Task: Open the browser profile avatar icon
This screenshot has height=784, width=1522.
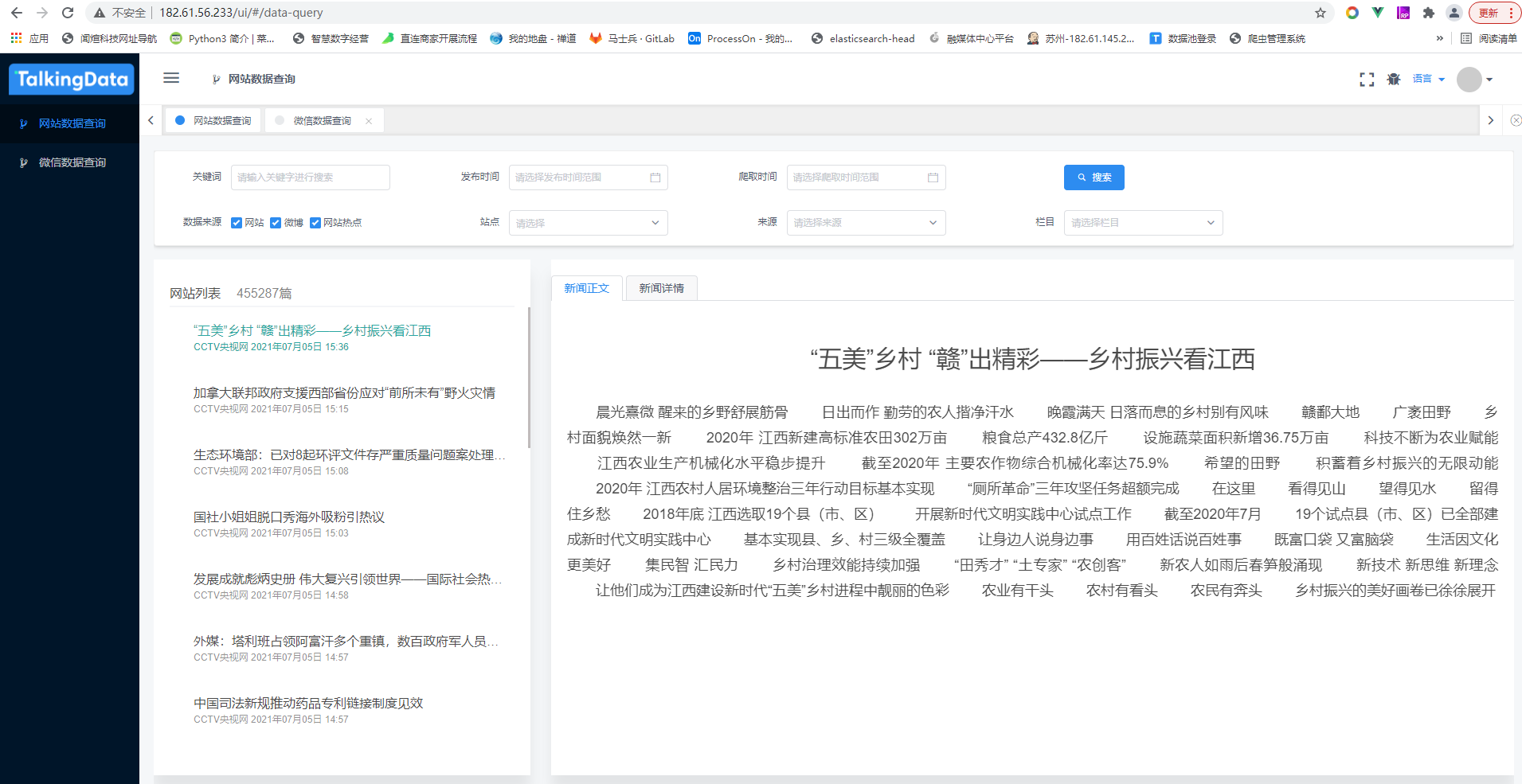Action: click(1454, 13)
